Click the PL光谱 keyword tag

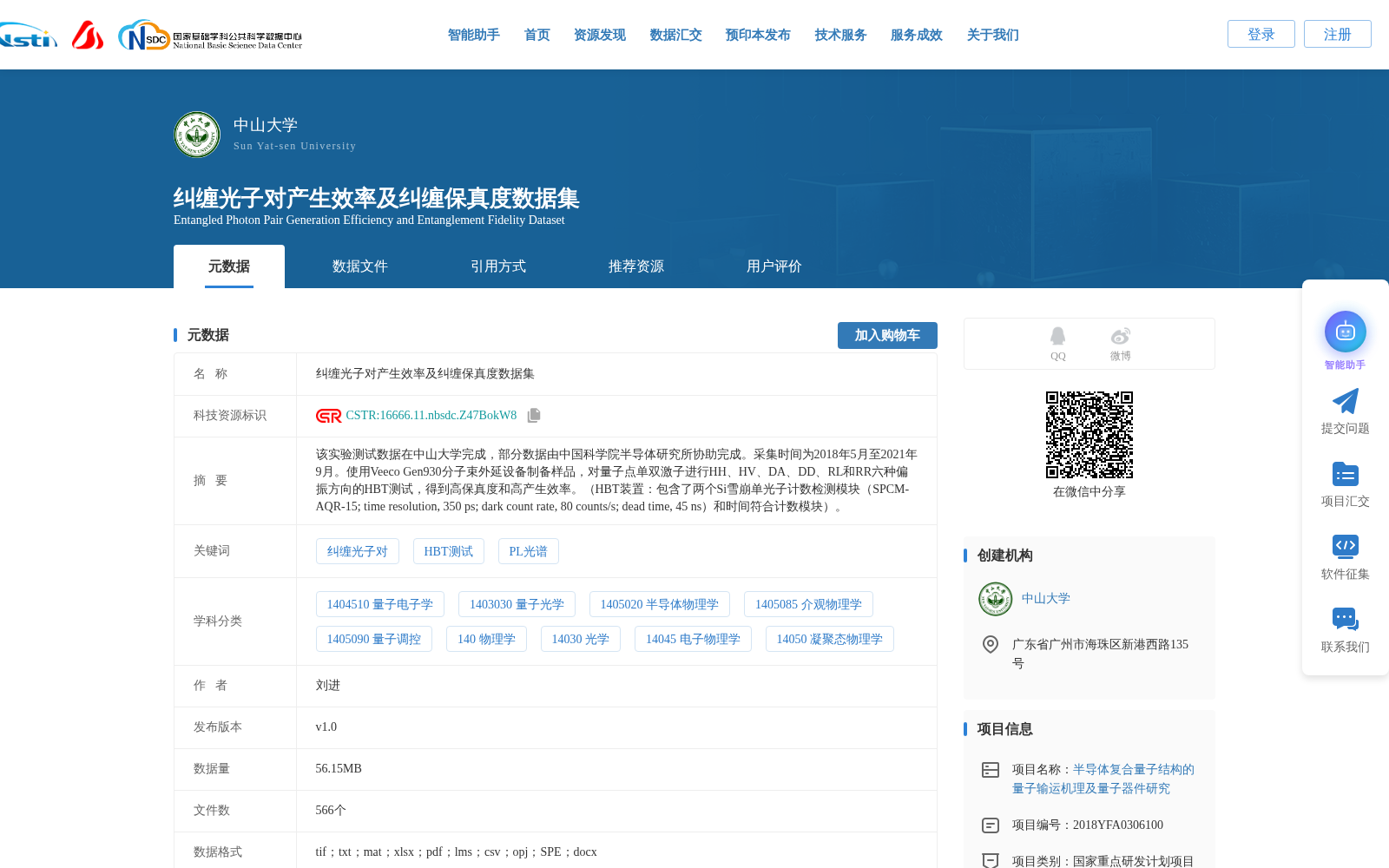pos(528,551)
